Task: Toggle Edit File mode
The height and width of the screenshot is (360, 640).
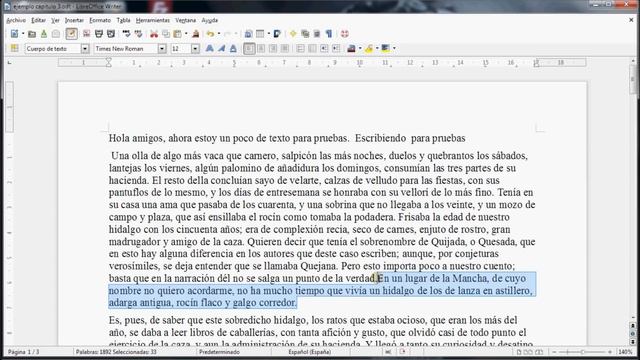Action: (71, 34)
